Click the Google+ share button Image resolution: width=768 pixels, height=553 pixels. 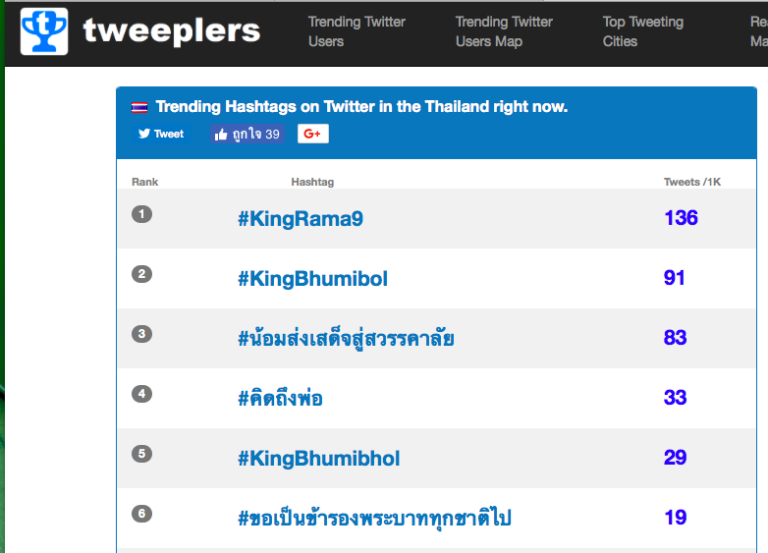click(313, 134)
